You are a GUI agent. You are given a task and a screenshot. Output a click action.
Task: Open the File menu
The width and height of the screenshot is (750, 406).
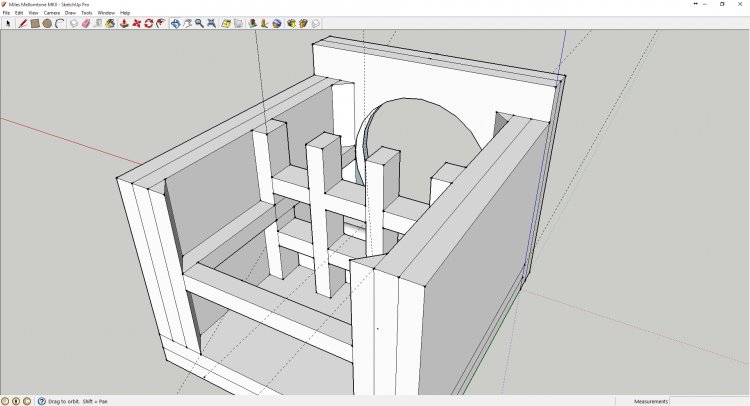click(x=6, y=13)
